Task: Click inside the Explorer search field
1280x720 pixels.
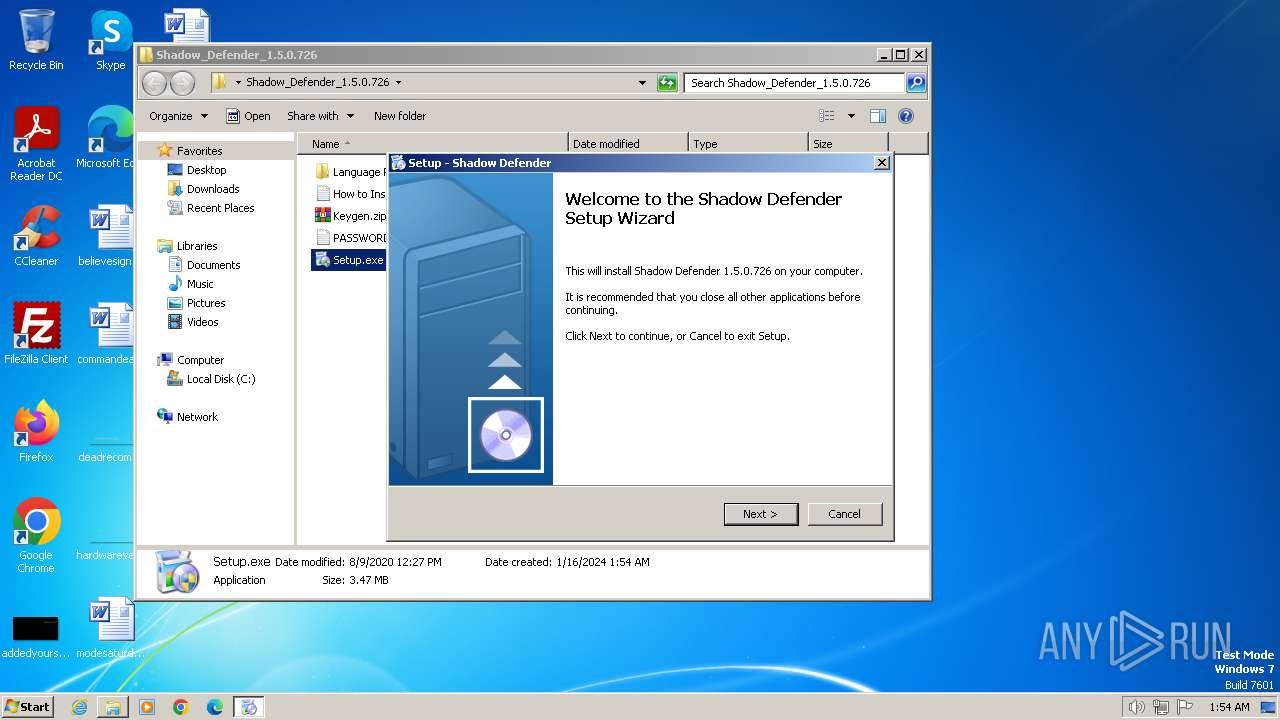Action: coord(795,83)
